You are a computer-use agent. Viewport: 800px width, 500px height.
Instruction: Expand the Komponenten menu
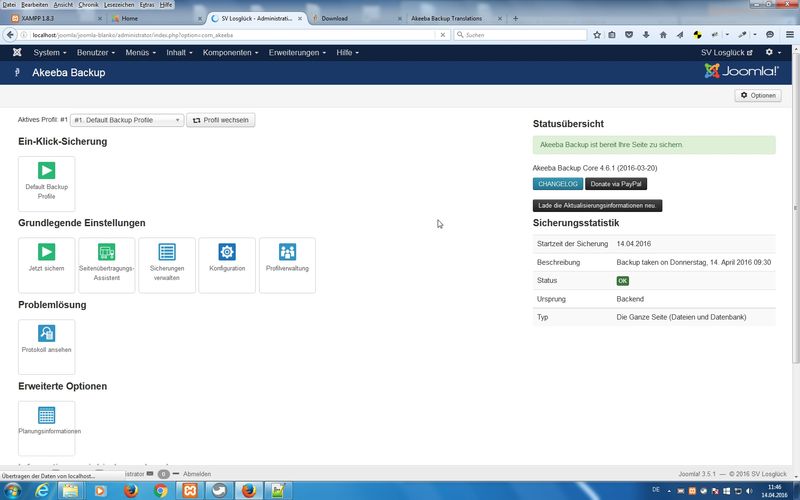[x=230, y=53]
